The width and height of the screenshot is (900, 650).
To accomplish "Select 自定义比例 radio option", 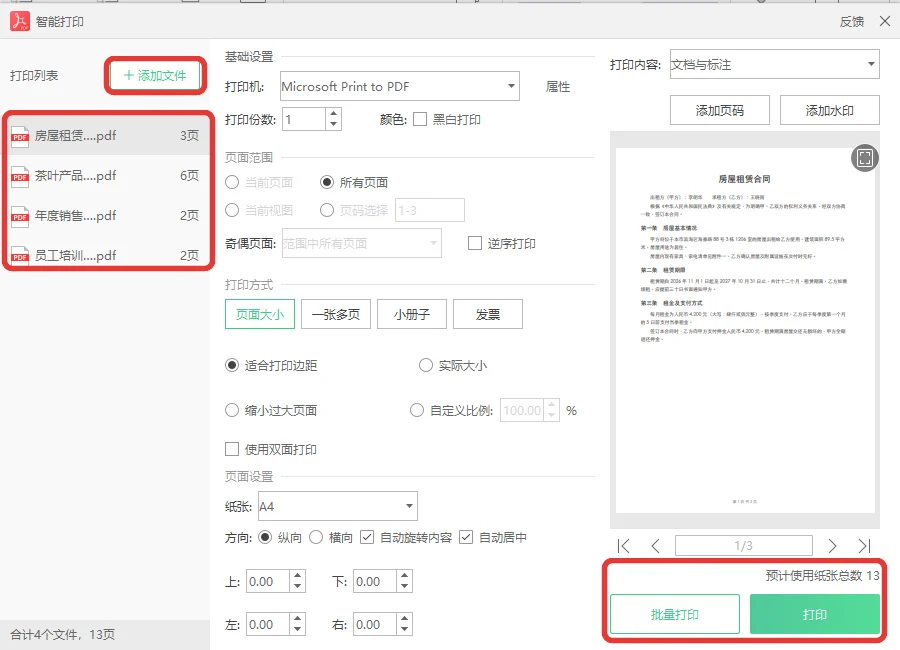I will point(417,410).
